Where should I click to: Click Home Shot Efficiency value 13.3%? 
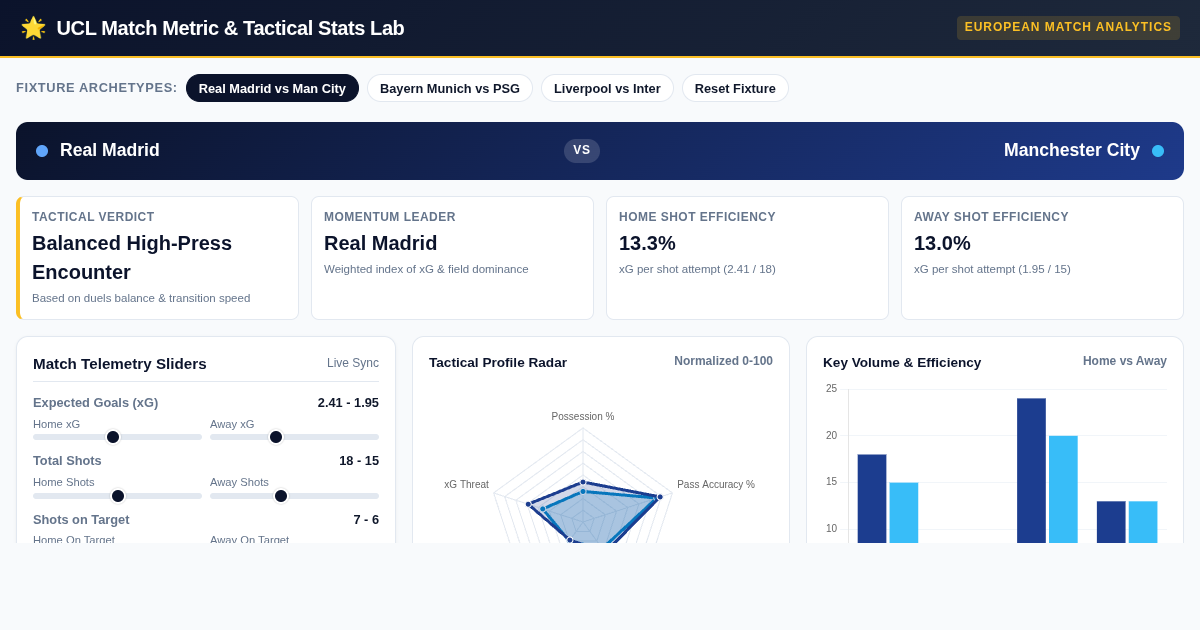647,243
